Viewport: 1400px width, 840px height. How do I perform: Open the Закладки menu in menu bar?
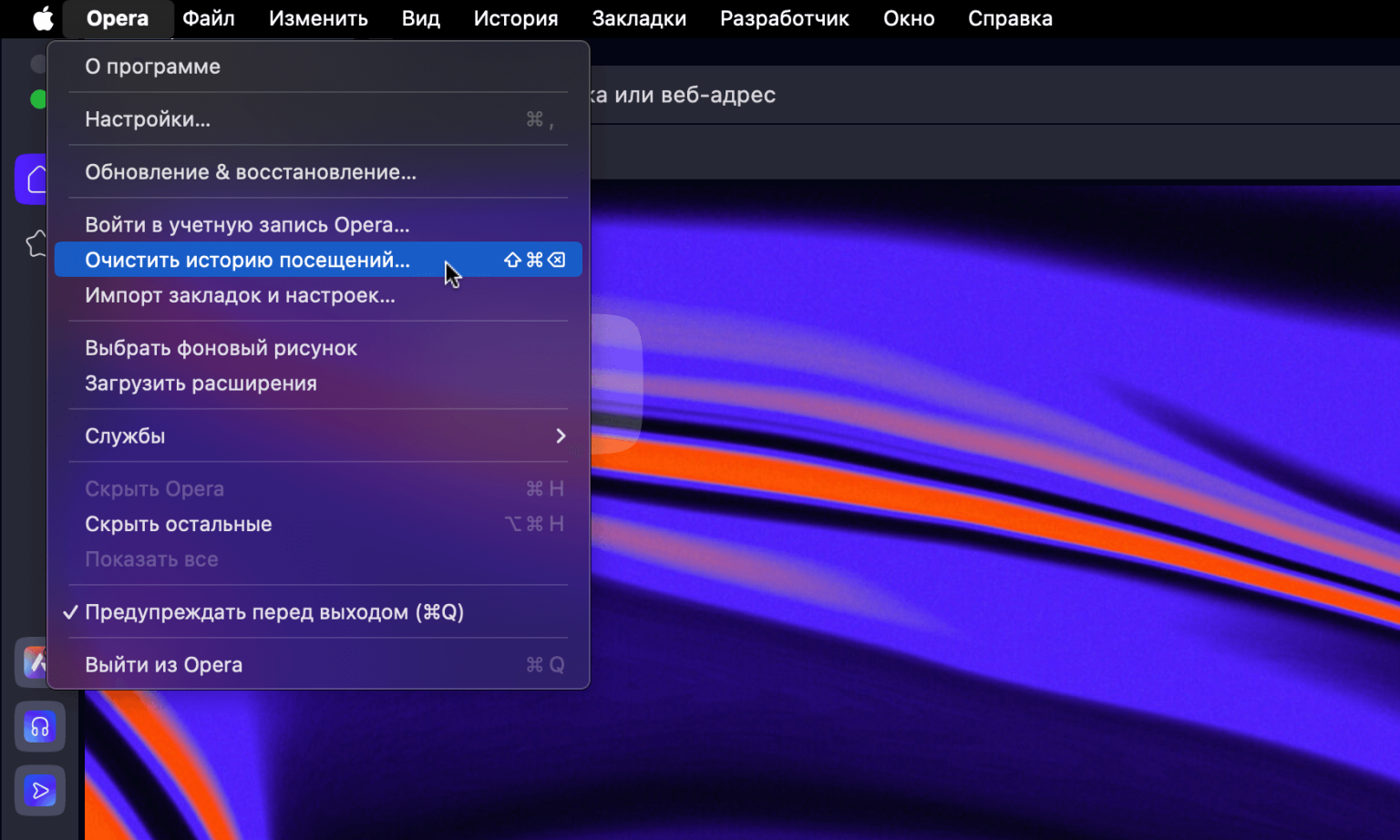639,18
